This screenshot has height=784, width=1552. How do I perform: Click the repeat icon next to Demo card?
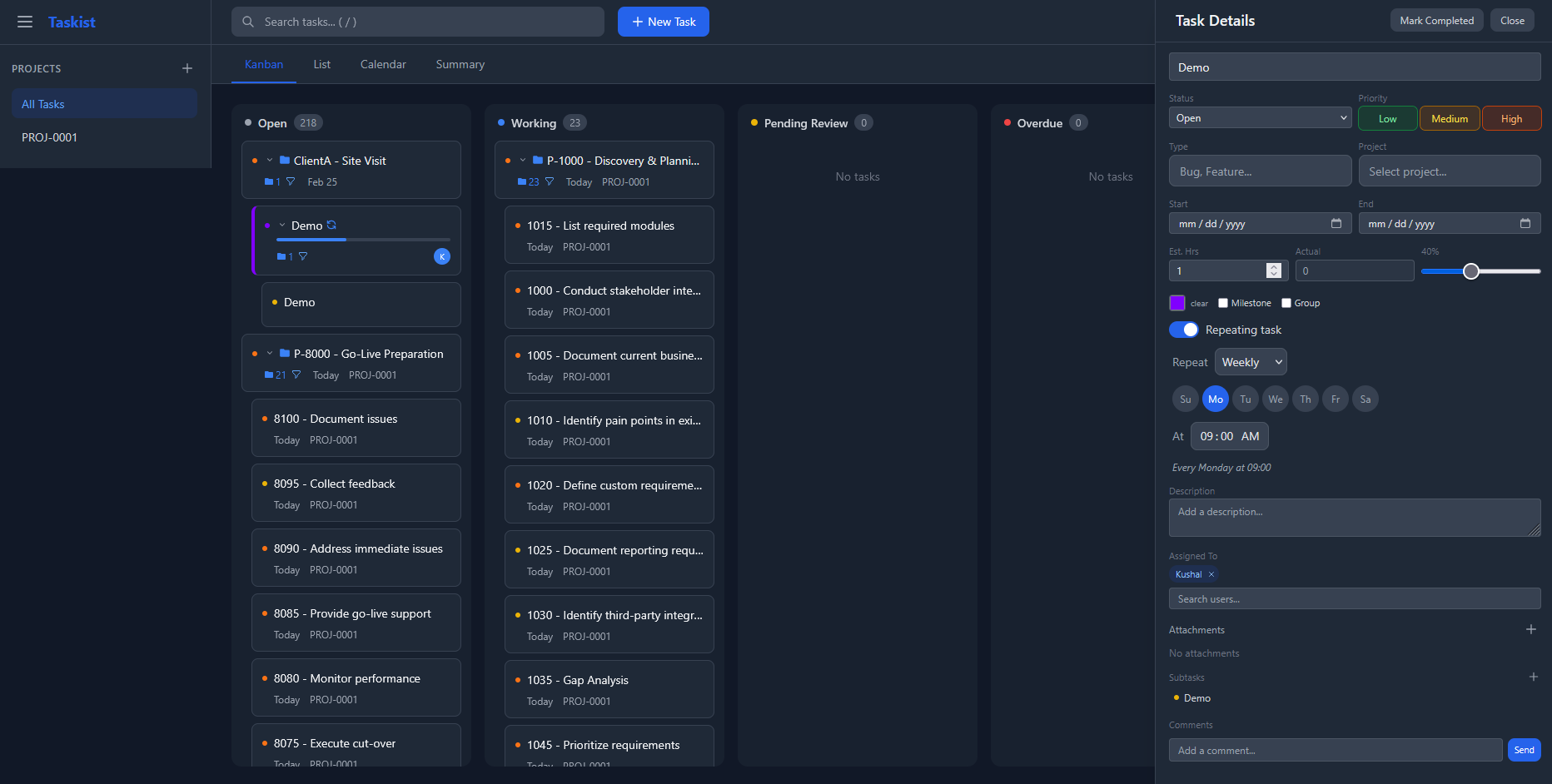point(331,225)
